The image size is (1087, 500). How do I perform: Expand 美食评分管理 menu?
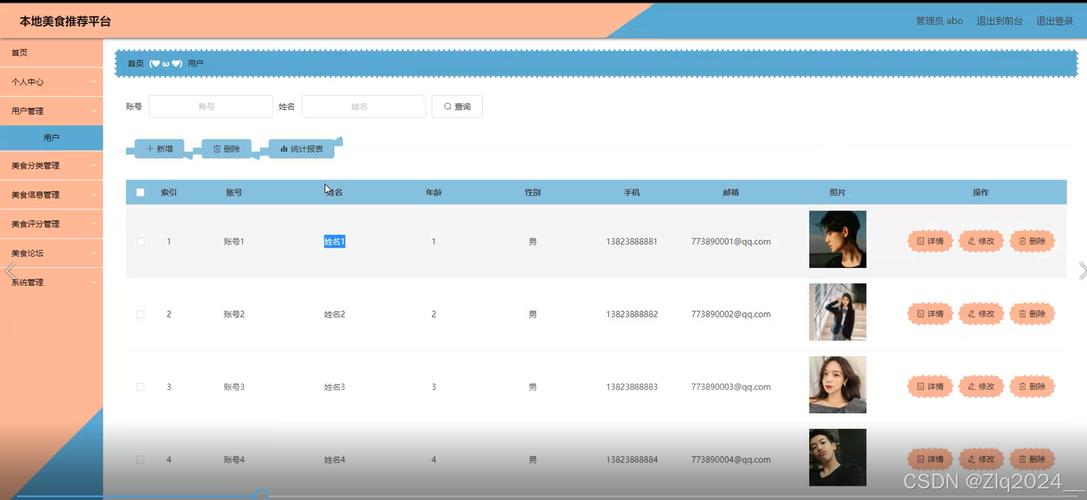pyautogui.click(x=51, y=224)
